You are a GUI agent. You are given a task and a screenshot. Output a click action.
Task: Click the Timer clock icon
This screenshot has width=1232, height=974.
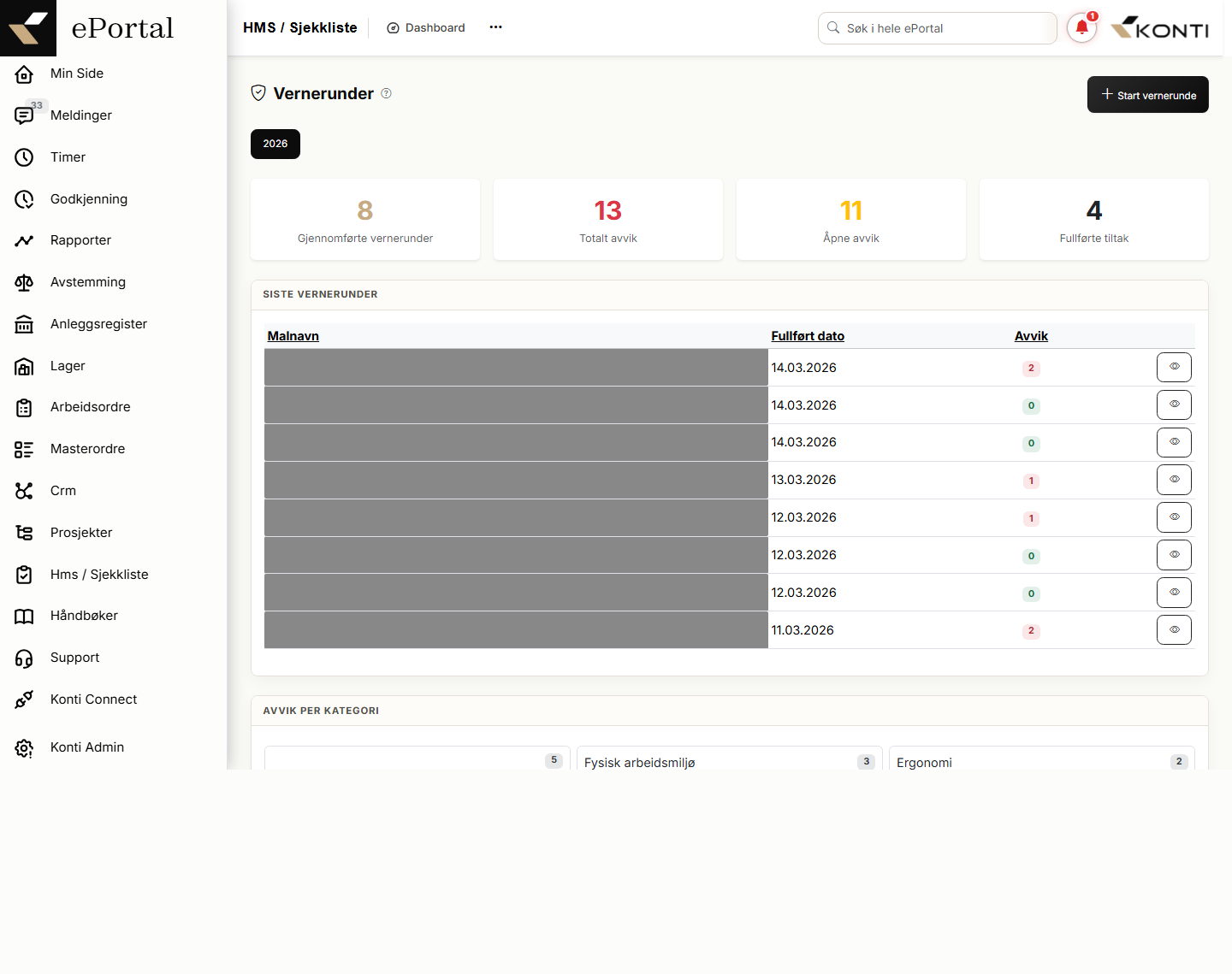(24, 157)
